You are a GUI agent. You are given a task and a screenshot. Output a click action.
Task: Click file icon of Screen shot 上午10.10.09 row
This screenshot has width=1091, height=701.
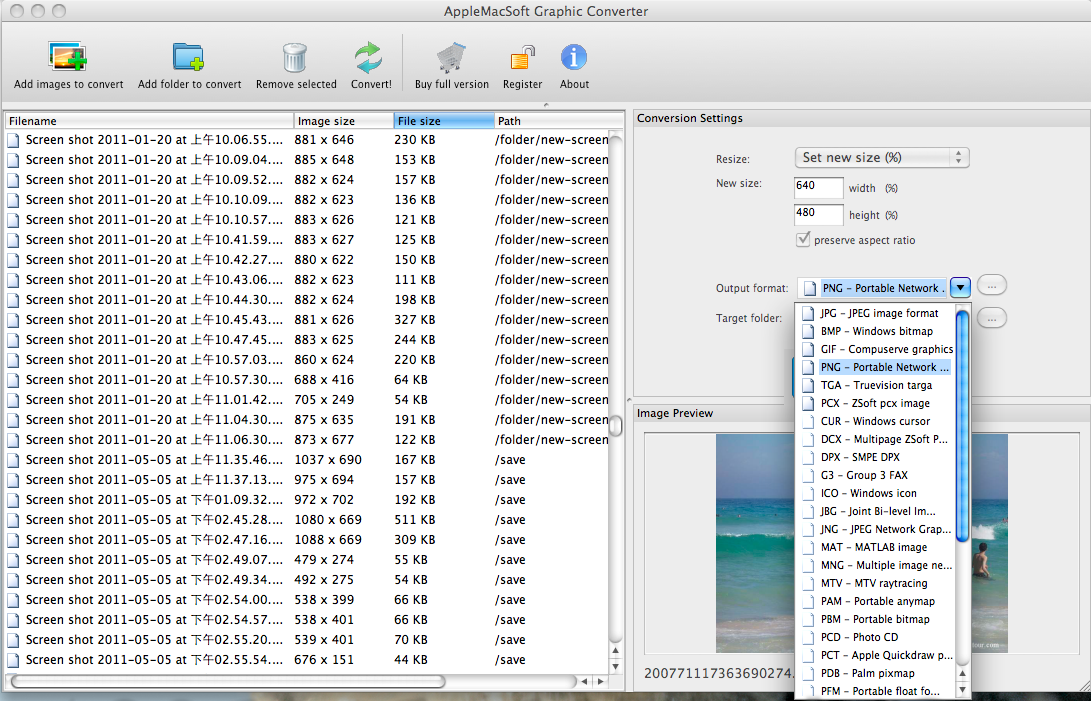point(13,200)
